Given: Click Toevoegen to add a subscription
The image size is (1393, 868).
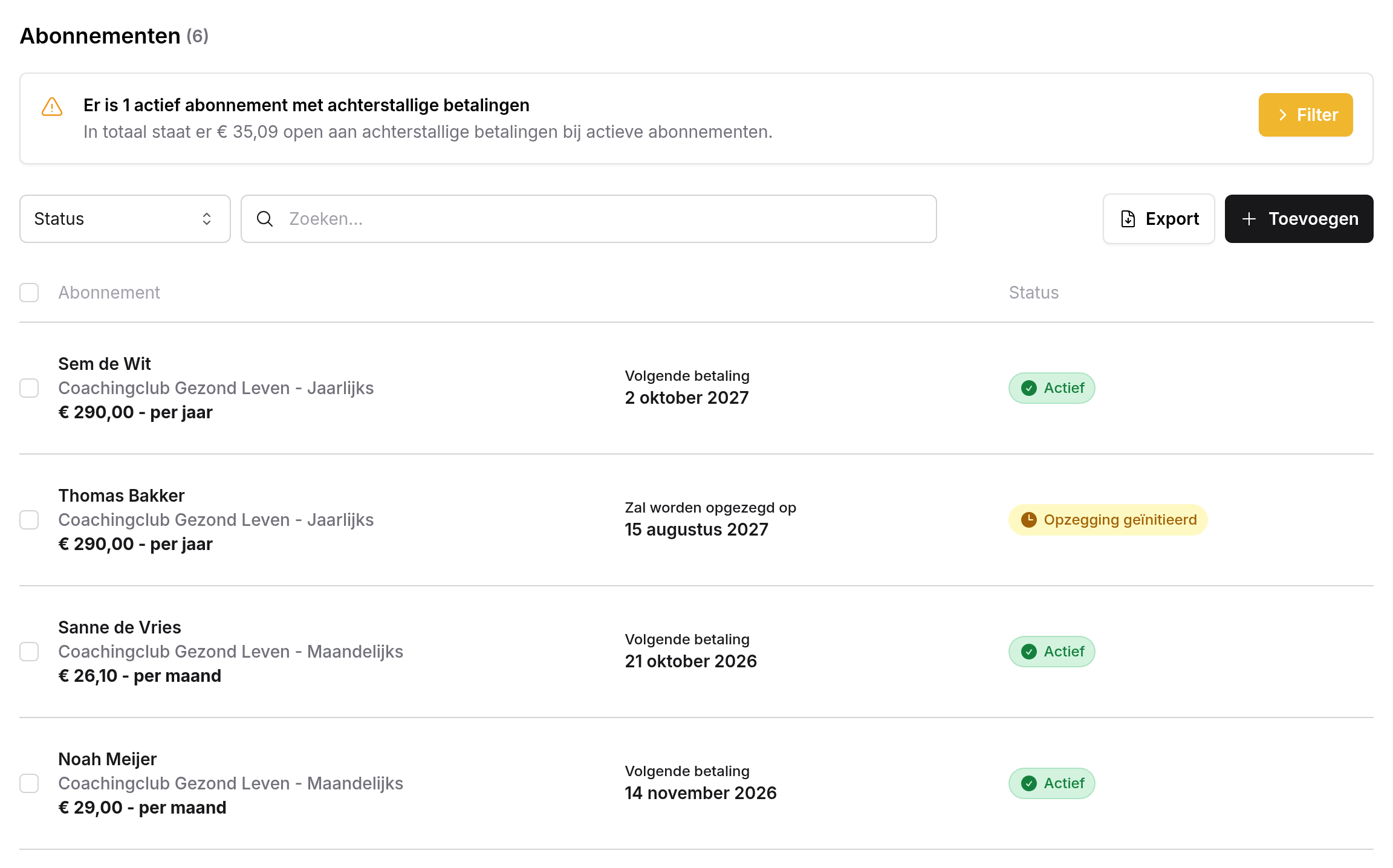Looking at the screenshot, I should (1299, 219).
